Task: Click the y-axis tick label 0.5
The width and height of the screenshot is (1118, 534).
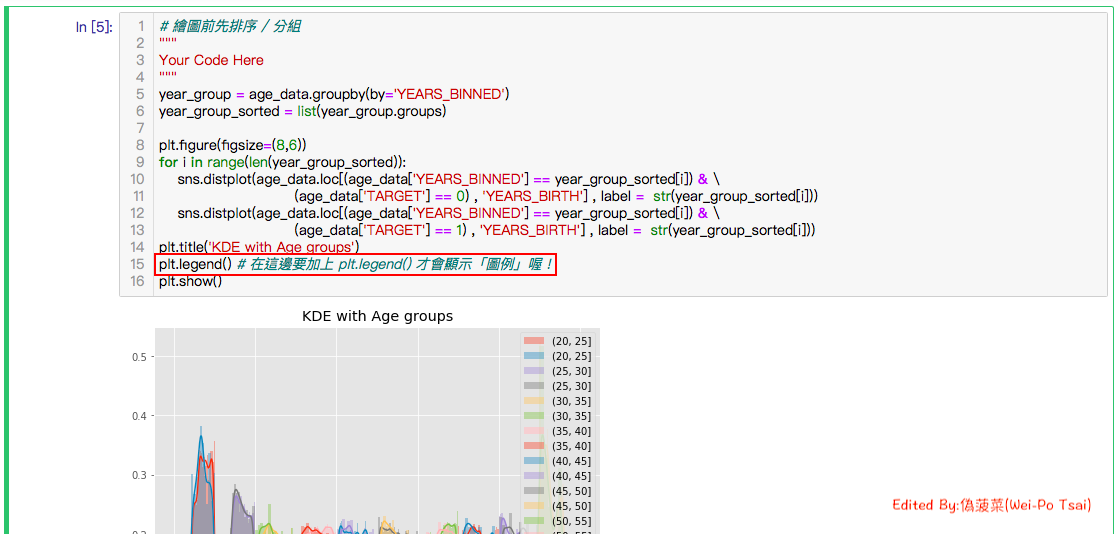Action: tap(139, 356)
